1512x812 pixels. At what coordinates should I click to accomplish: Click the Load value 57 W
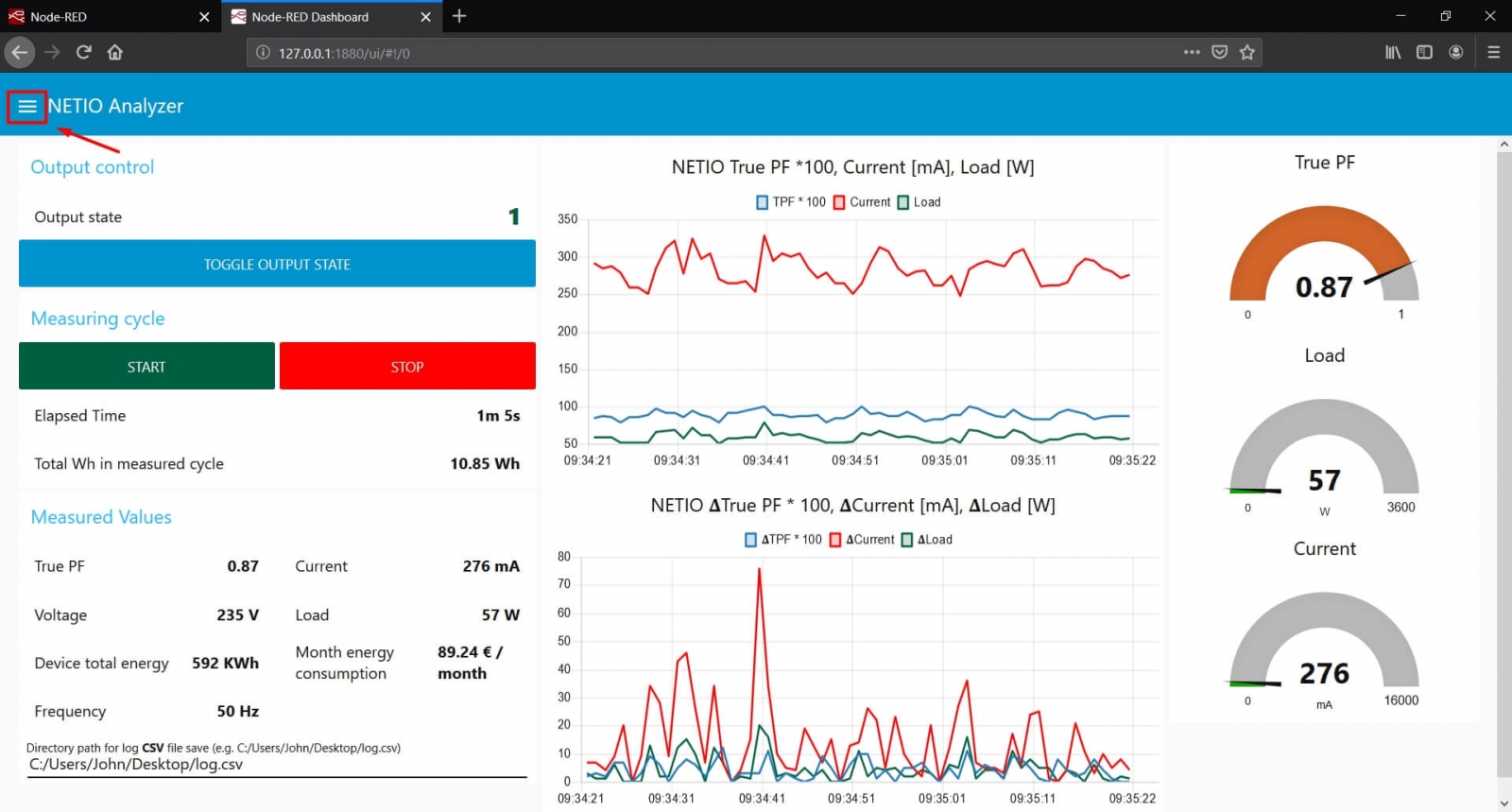(x=501, y=614)
